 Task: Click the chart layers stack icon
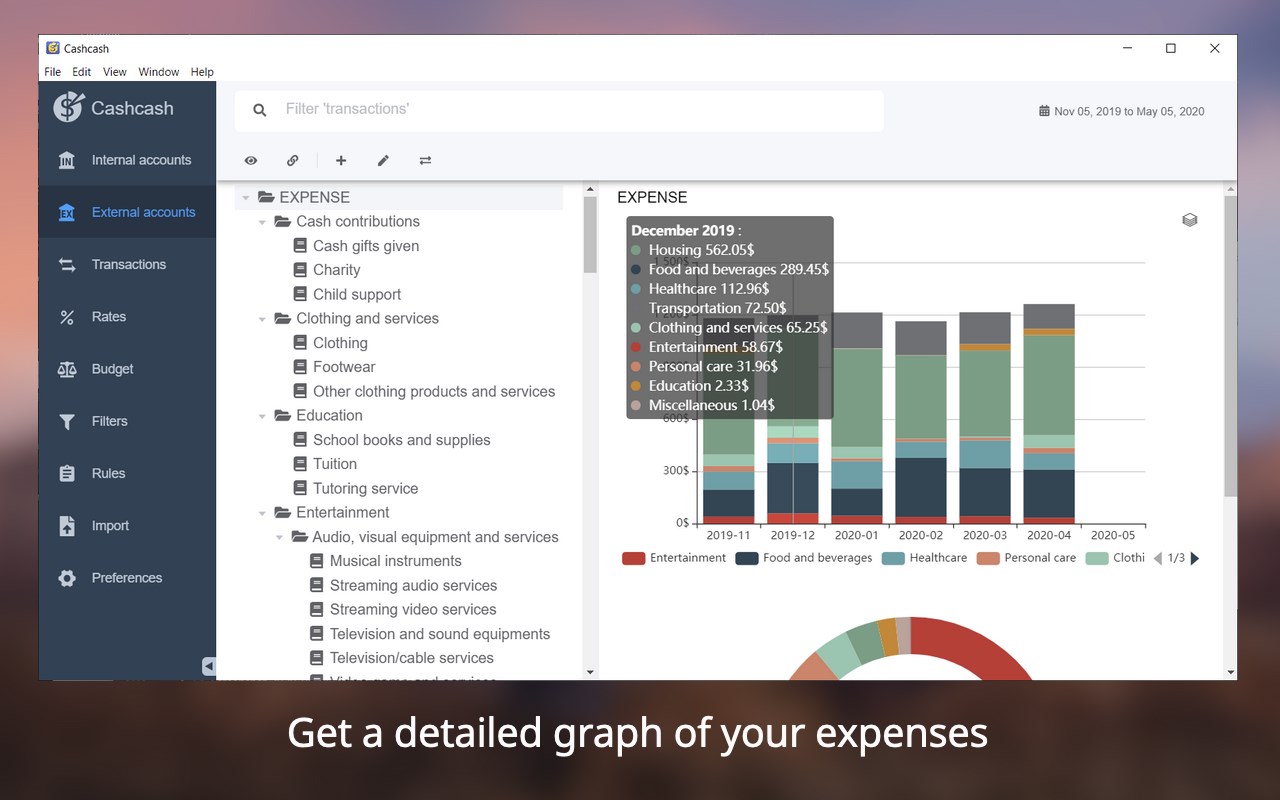pyautogui.click(x=1190, y=220)
